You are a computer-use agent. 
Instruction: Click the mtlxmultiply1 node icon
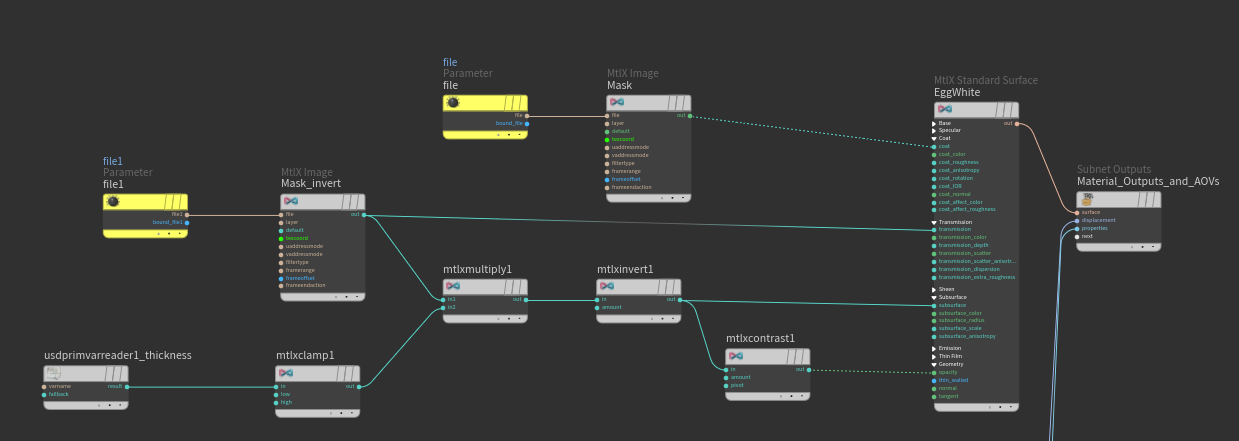pos(454,287)
